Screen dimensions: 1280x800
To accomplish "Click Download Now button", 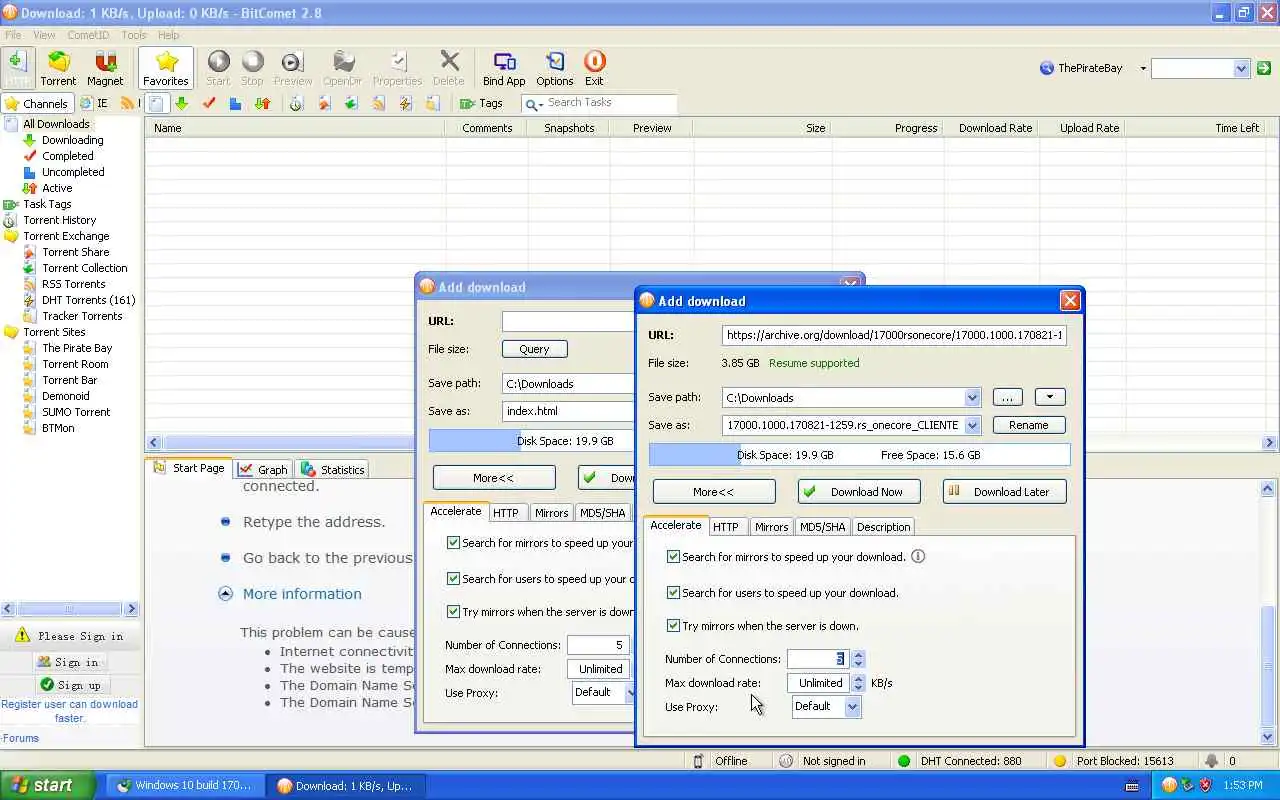I will pos(859,492).
